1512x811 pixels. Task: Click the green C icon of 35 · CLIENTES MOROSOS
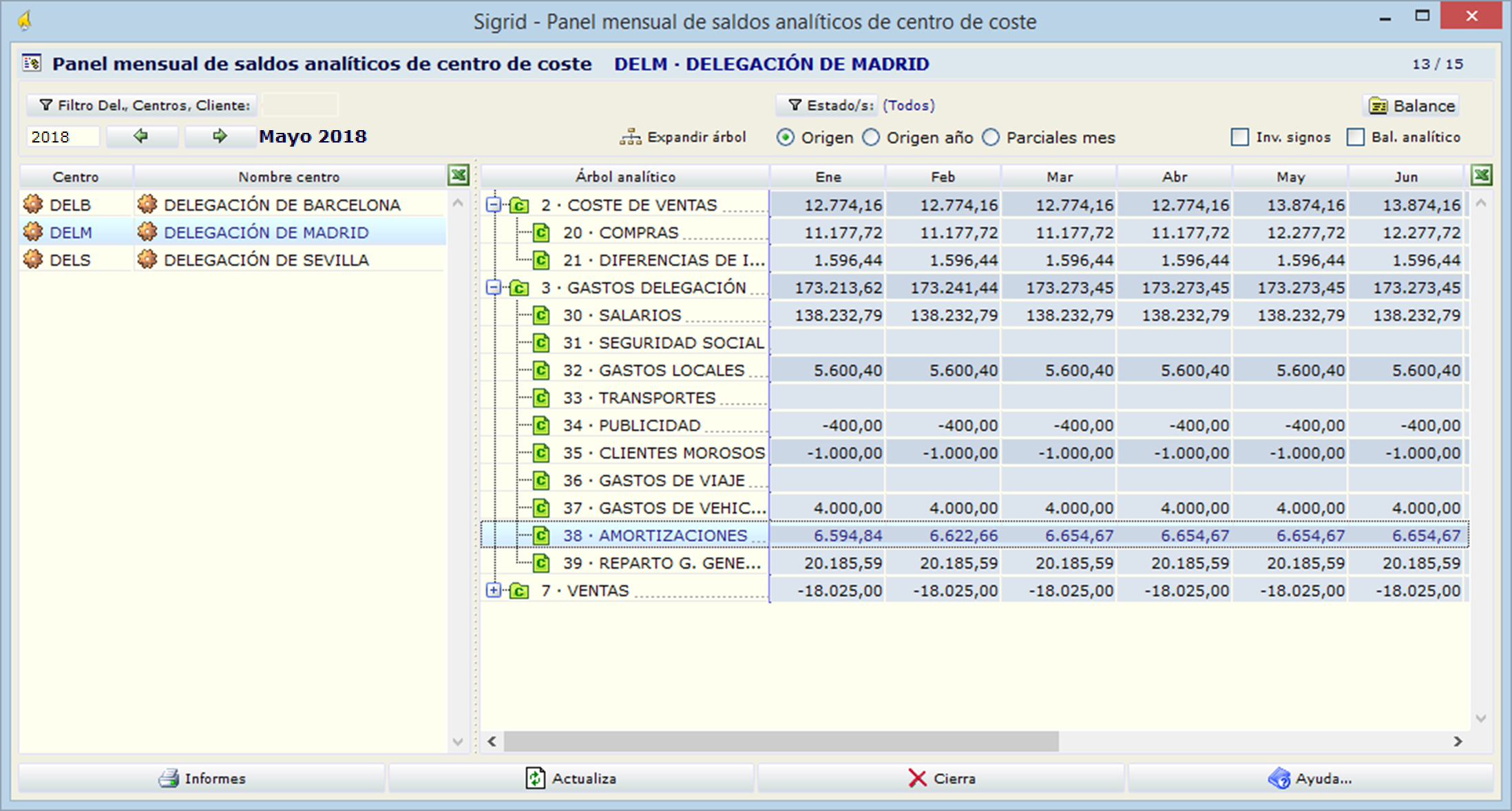point(542,453)
